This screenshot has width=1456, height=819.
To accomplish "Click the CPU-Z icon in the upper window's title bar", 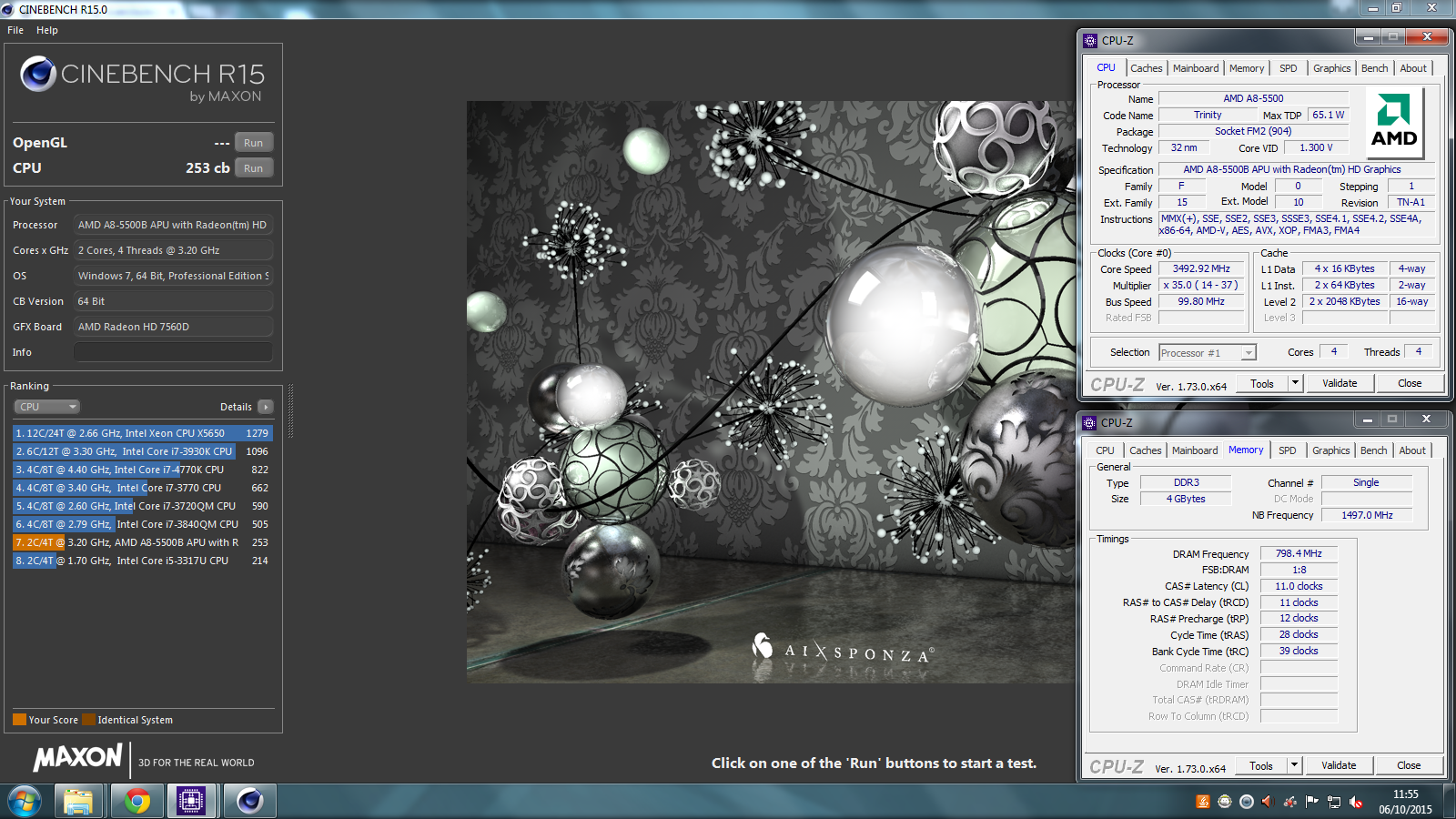I will click(1090, 40).
